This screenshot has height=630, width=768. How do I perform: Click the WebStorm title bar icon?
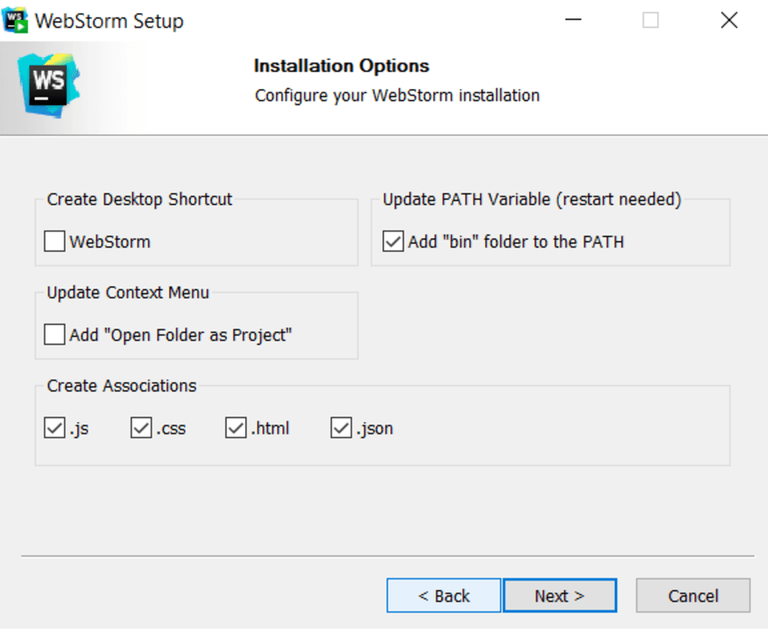[x=16, y=20]
